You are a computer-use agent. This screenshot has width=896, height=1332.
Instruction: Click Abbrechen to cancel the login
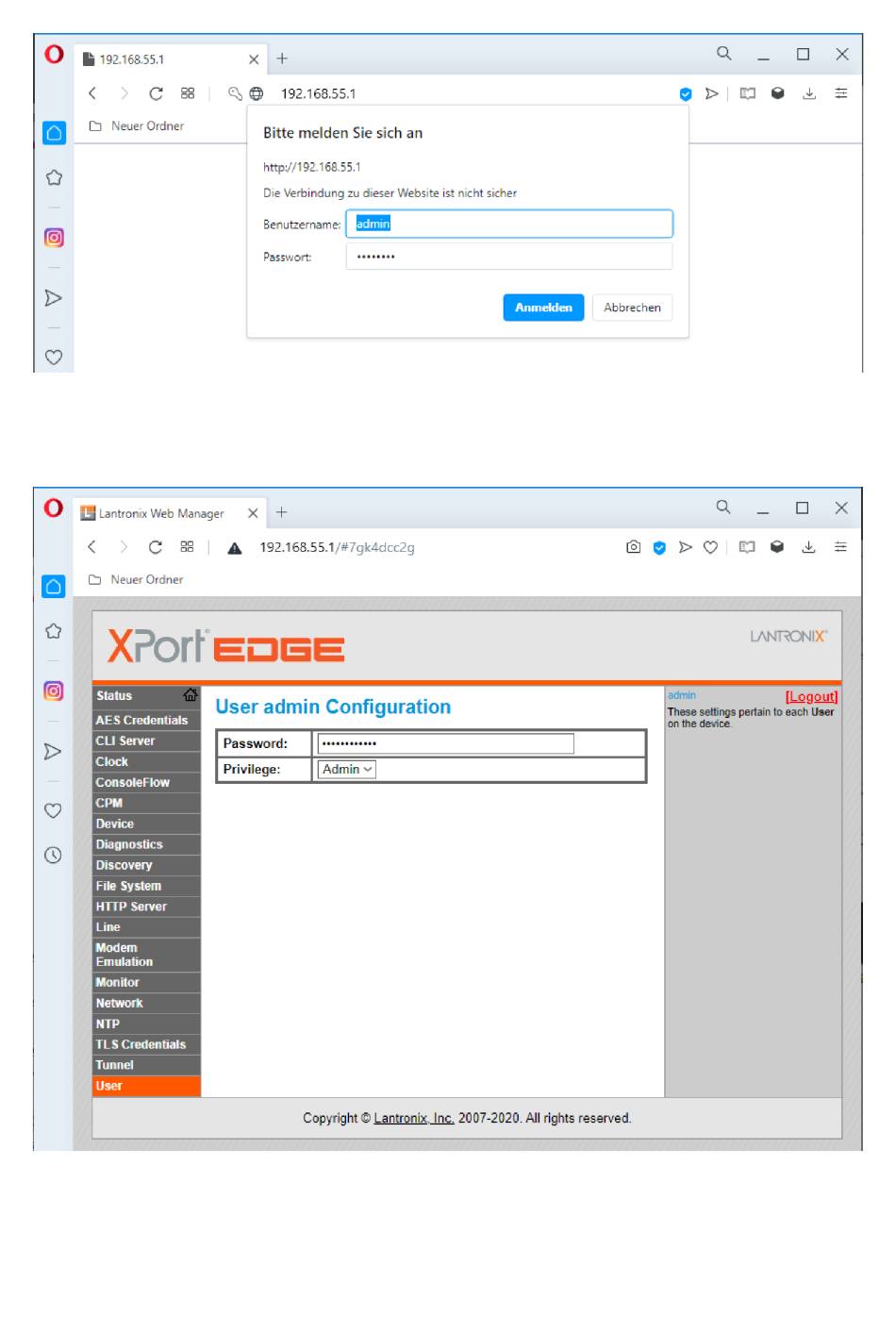pyautogui.click(x=632, y=308)
